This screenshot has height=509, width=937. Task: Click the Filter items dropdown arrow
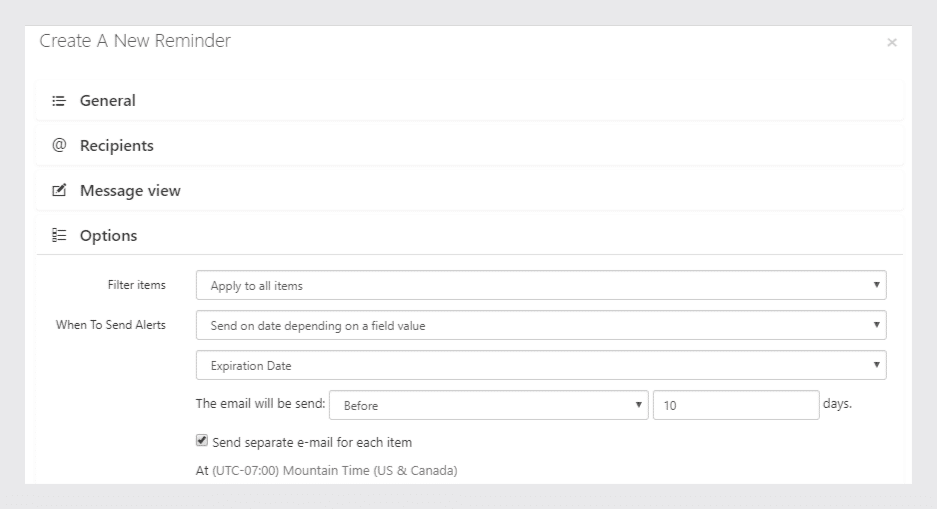876,285
